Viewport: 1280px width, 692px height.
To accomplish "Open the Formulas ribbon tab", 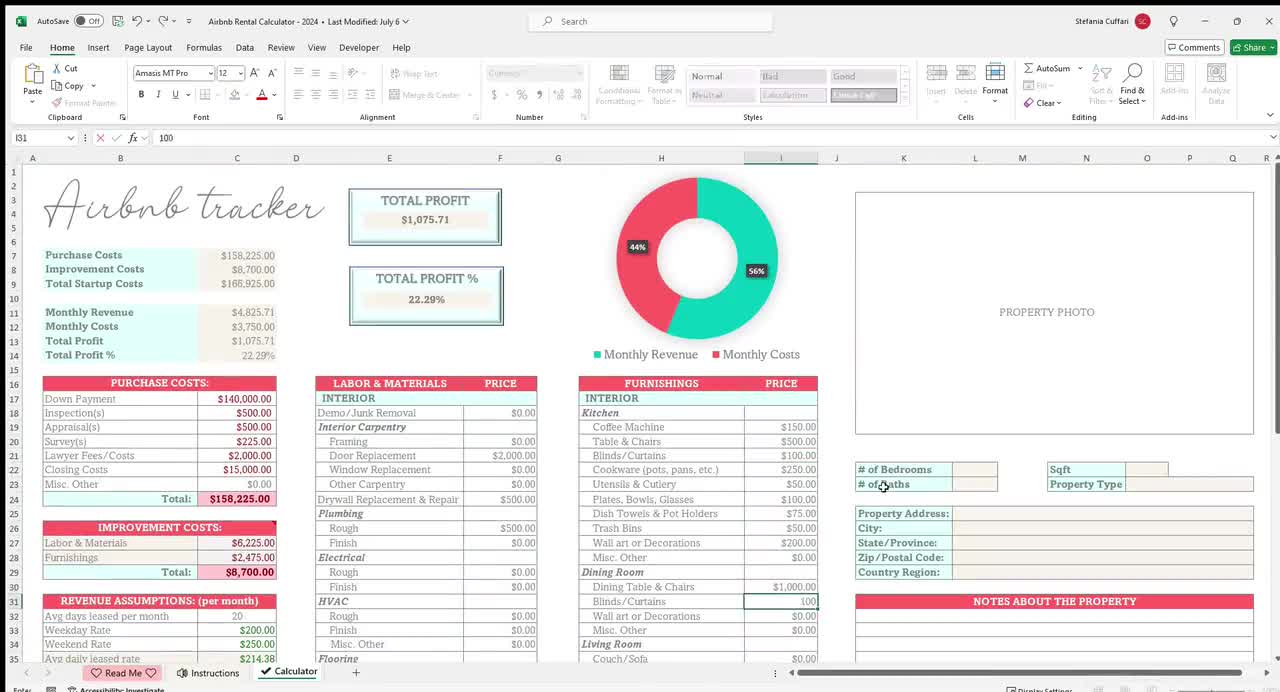I will (x=204, y=47).
